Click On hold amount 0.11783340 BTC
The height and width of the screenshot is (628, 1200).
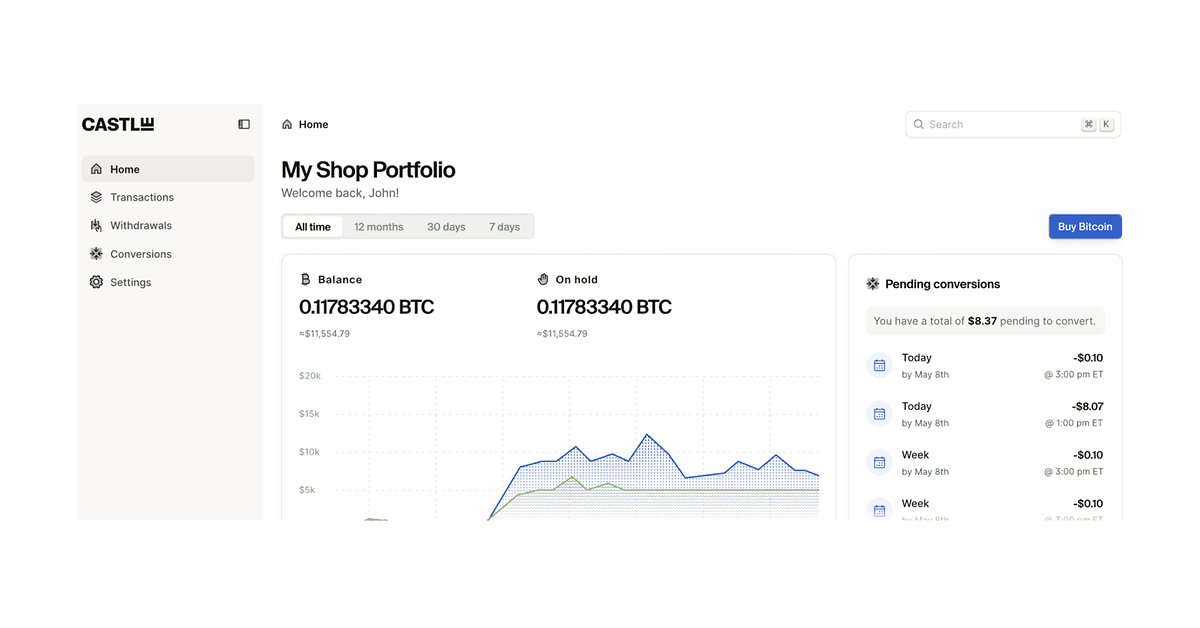[604, 307]
